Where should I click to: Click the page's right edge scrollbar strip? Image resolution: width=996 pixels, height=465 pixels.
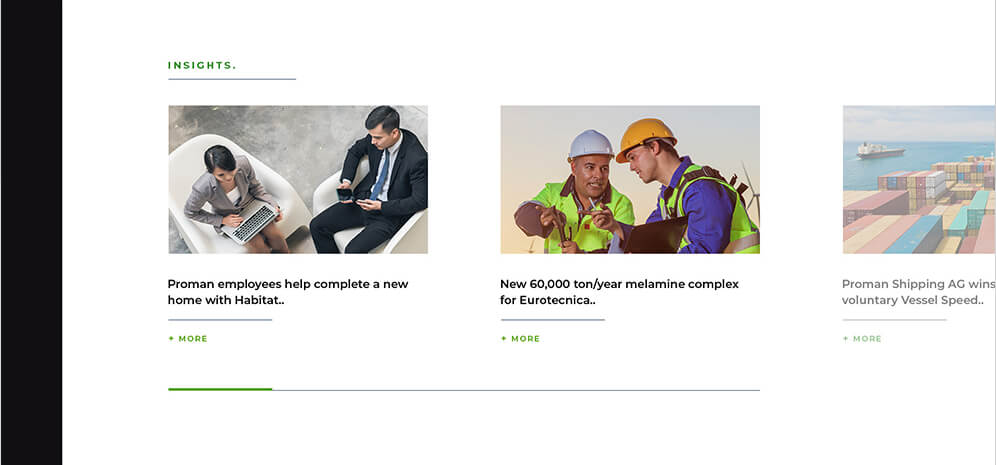point(995,232)
